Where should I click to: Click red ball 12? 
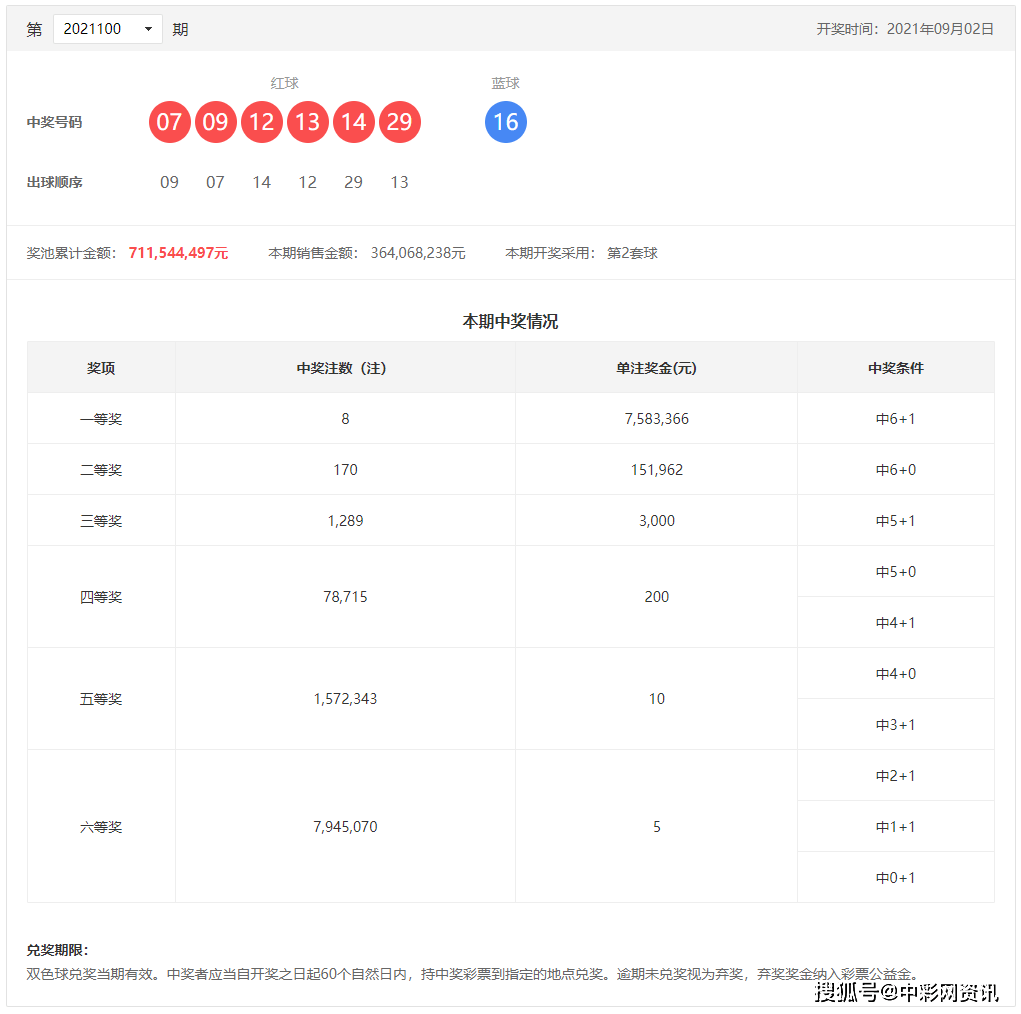(262, 122)
